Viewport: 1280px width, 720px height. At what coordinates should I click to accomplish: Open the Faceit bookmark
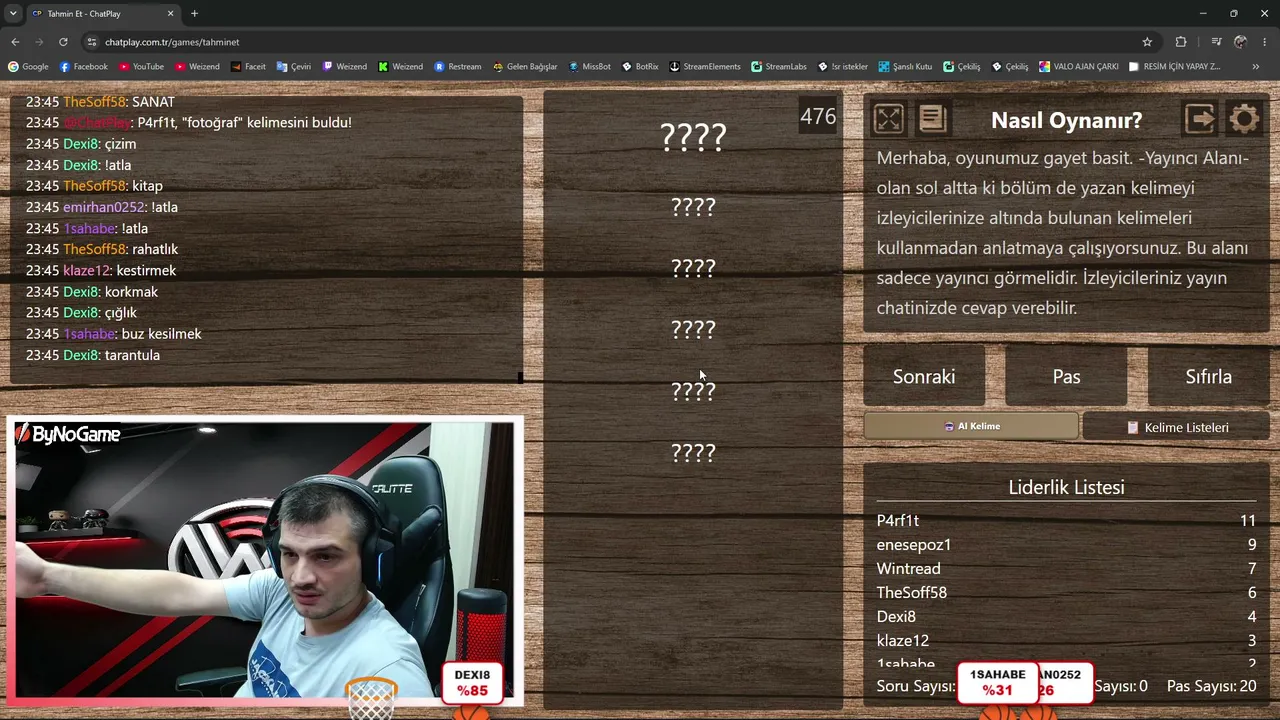[248, 67]
